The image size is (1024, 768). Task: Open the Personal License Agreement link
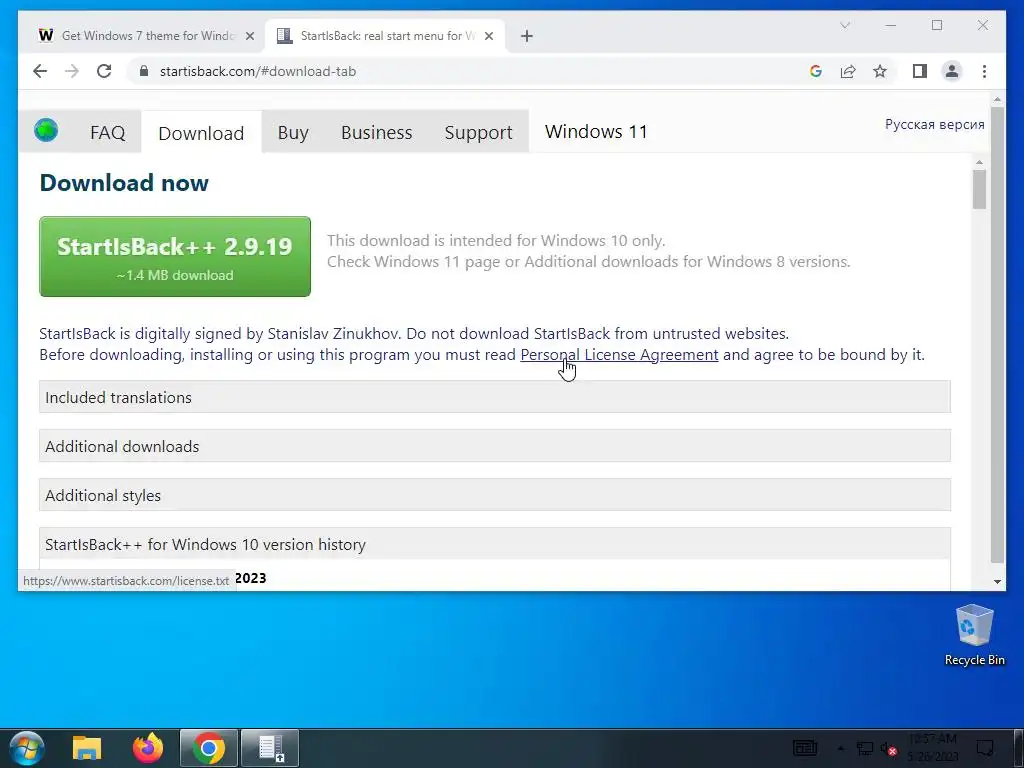coord(619,355)
